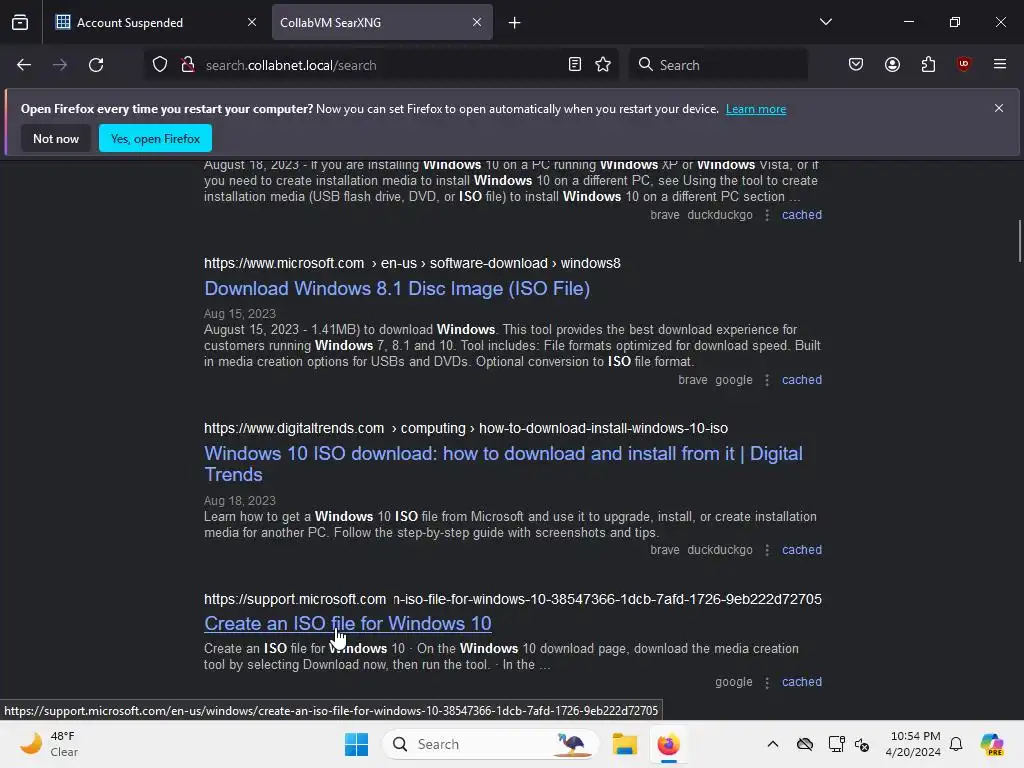The height and width of the screenshot is (768, 1024).
Task: Open the notifications bell icon
Action: [x=956, y=744]
